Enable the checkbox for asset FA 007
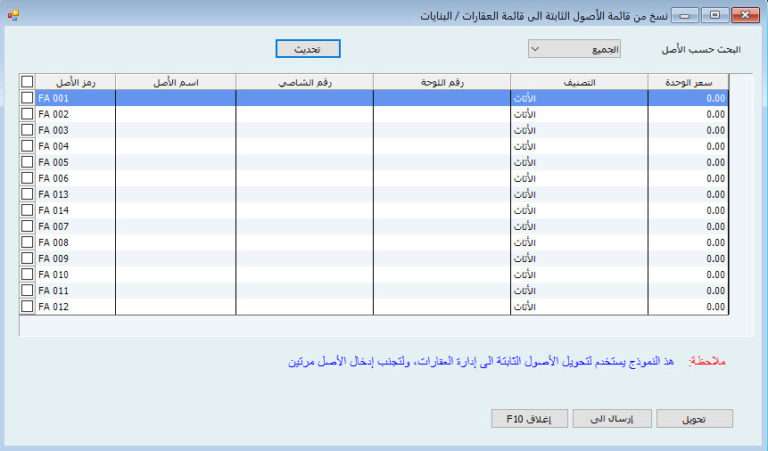 pyautogui.click(x=27, y=226)
